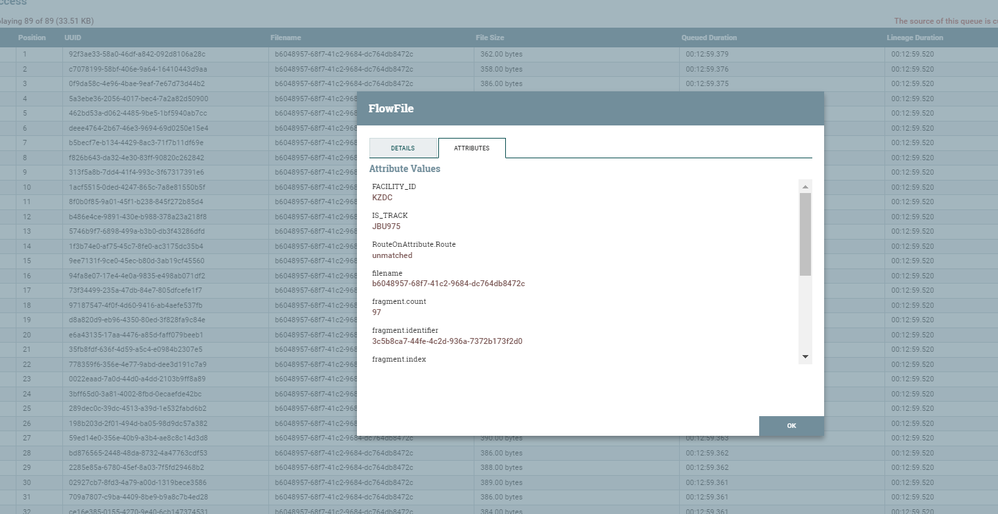This screenshot has height=514, width=998.
Task: Click UUID bd876565-2448-48da-8732-4a47763cdf53
Action: coord(138,453)
